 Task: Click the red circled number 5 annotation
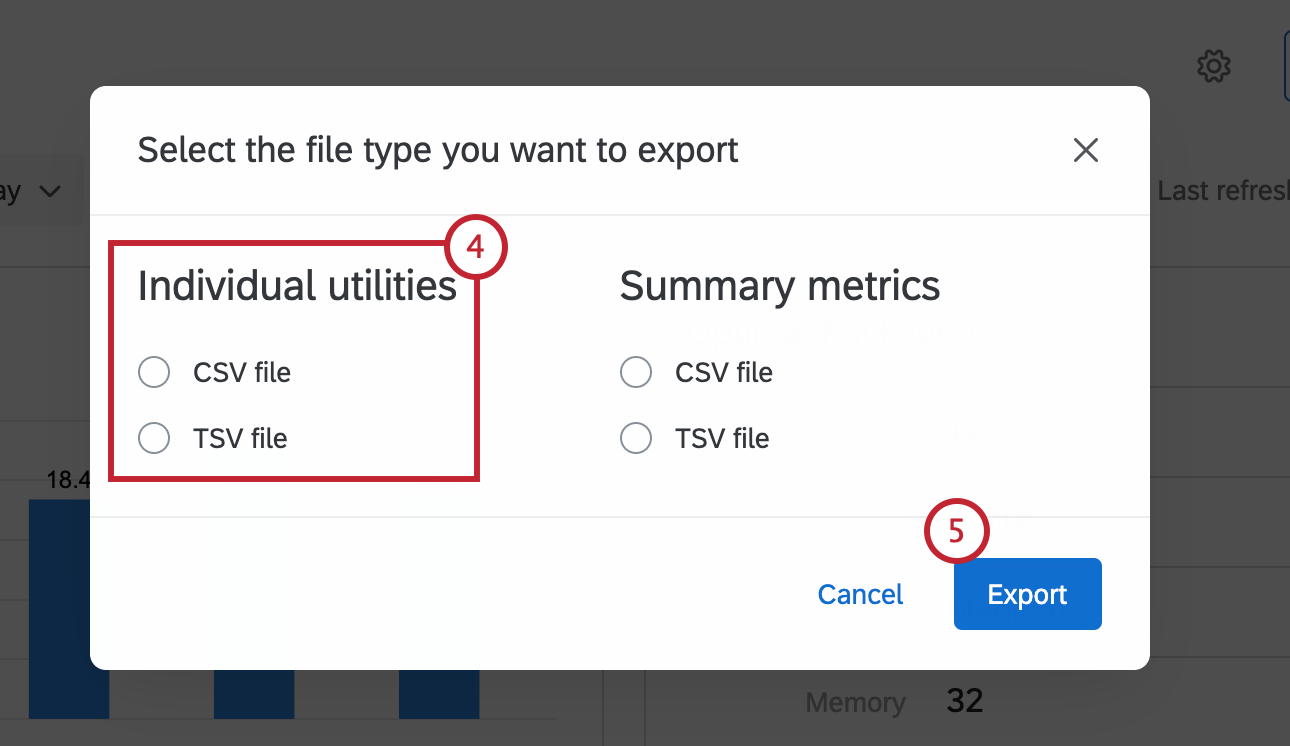tap(956, 530)
